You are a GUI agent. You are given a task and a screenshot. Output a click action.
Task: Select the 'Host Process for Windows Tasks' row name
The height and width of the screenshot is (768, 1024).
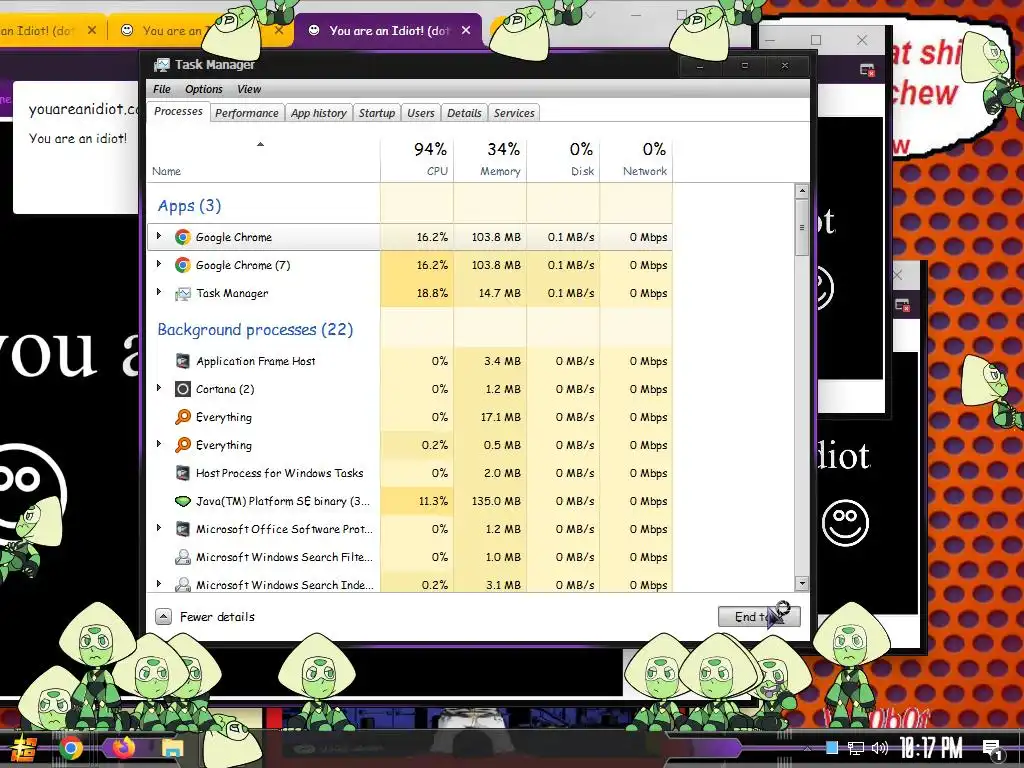pos(280,473)
